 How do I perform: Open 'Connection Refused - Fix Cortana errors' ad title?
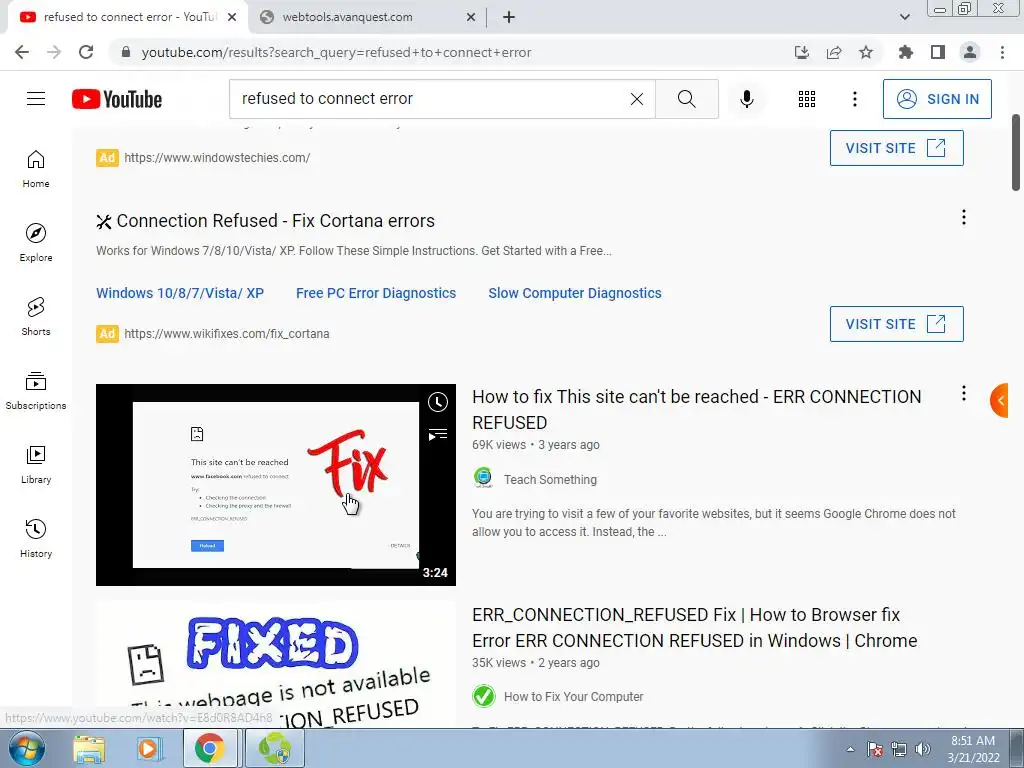pyautogui.click(x=276, y=221)
